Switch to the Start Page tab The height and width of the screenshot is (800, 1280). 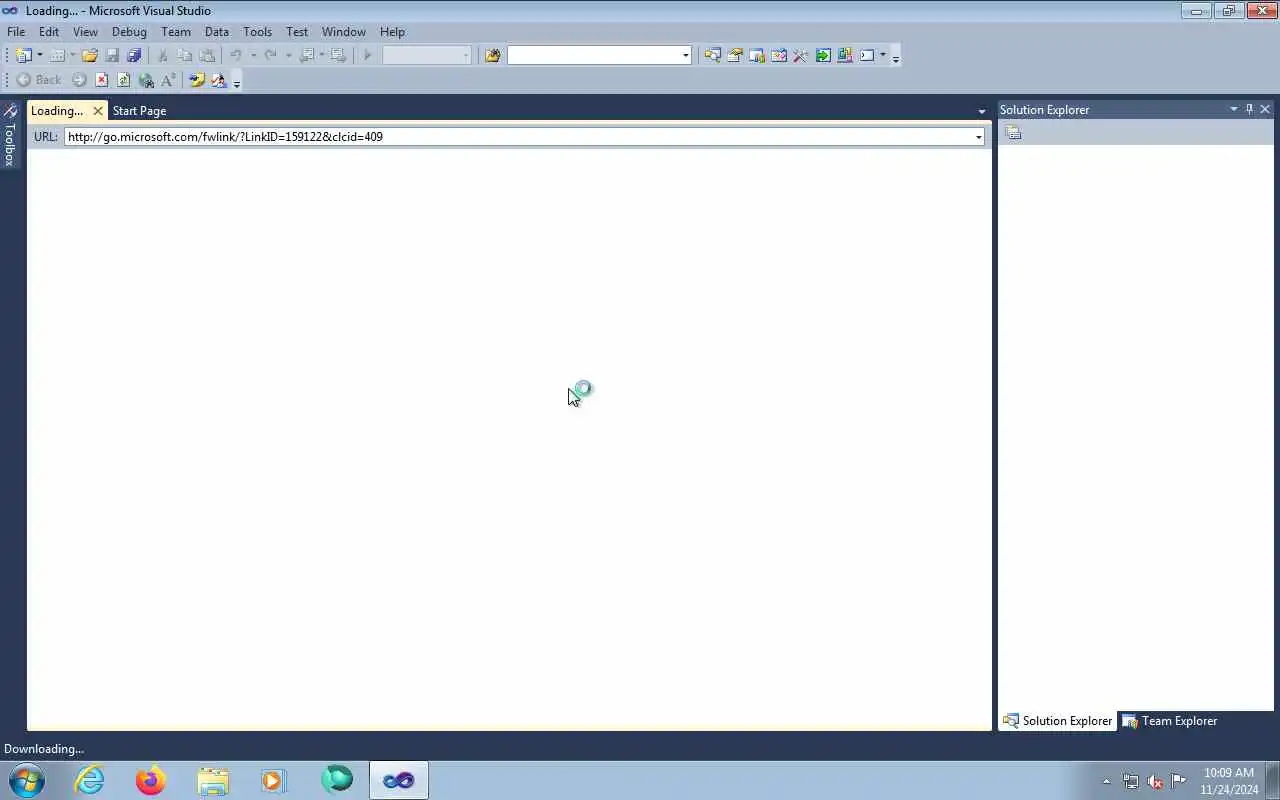pos(139,111)
